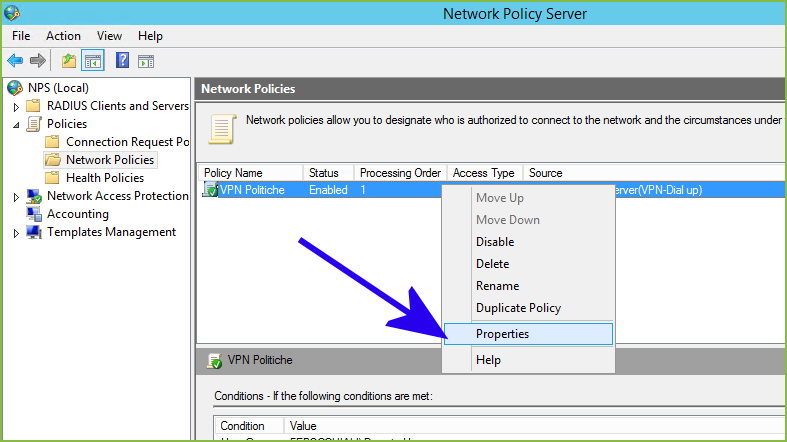
Task: Open the View menu
Action: (x=109, y=36)
